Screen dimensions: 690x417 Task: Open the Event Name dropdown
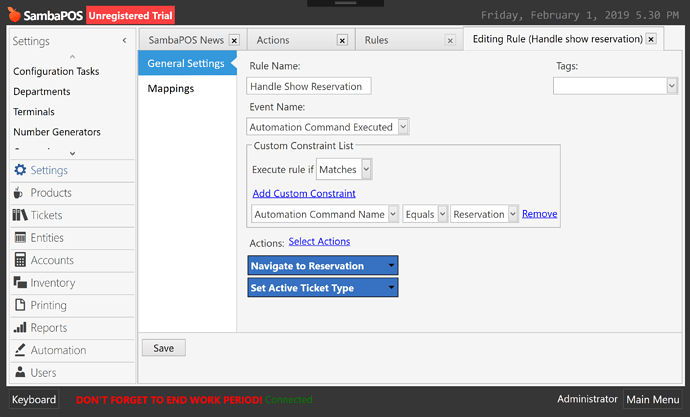[403, 127]
